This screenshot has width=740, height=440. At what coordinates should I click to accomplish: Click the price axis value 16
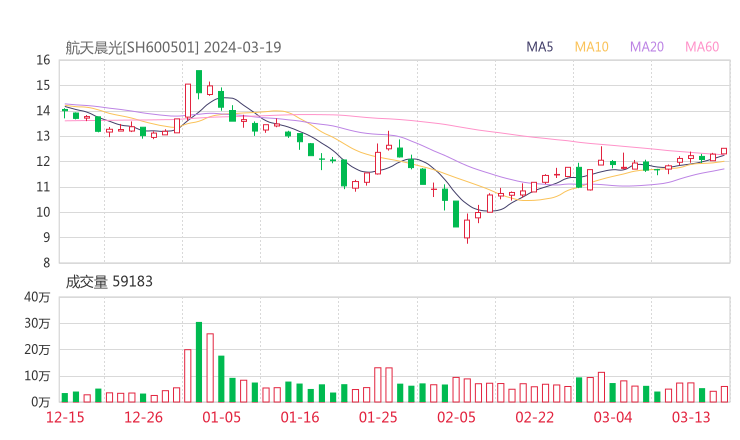tap(43, 60)
